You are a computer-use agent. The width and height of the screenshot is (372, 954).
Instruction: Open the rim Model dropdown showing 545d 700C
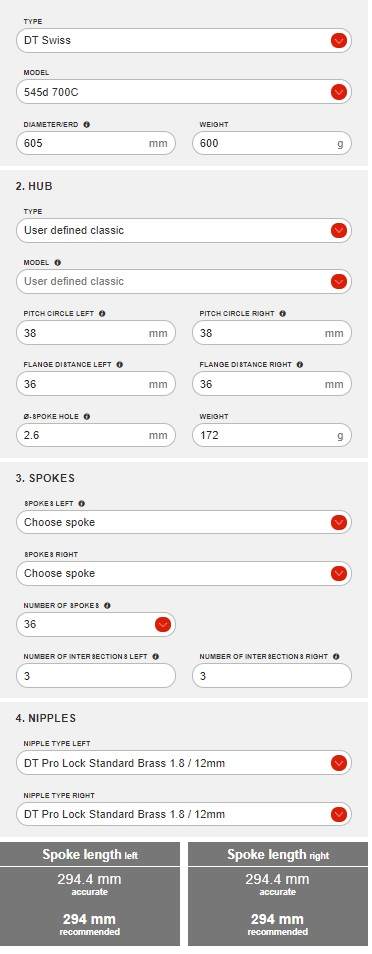click(x=184, y=92)
